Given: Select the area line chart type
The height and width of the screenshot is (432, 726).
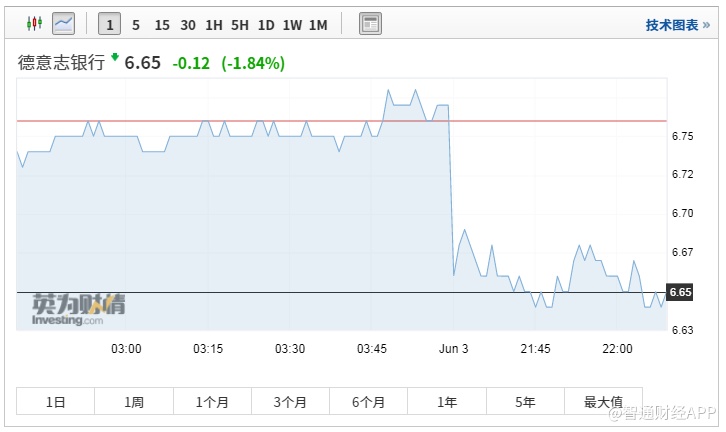Looking at the screenshot, I should click(63, 24).
